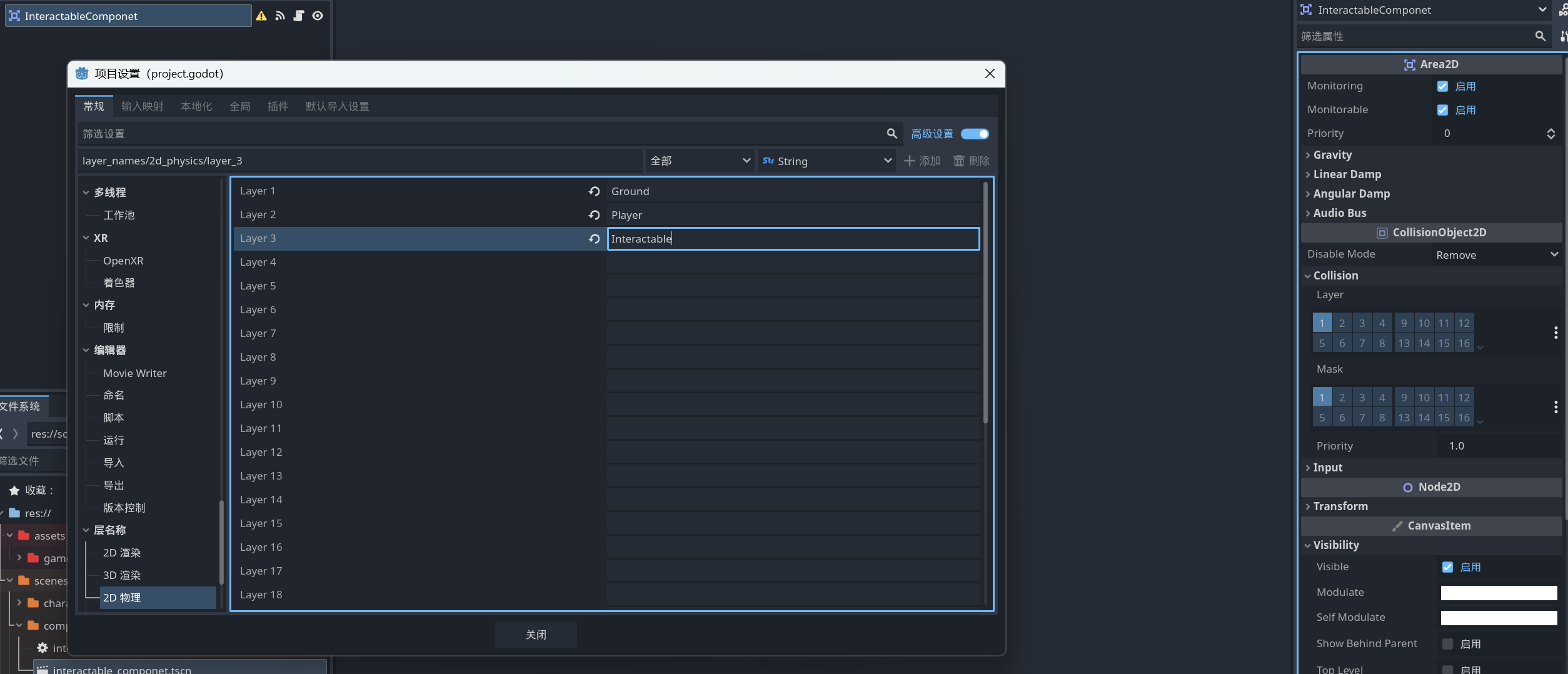This screenshot has width=1568, height=674.
Task: Open the Disable Mode Remove dropdown
Action: pos(1496,254)
